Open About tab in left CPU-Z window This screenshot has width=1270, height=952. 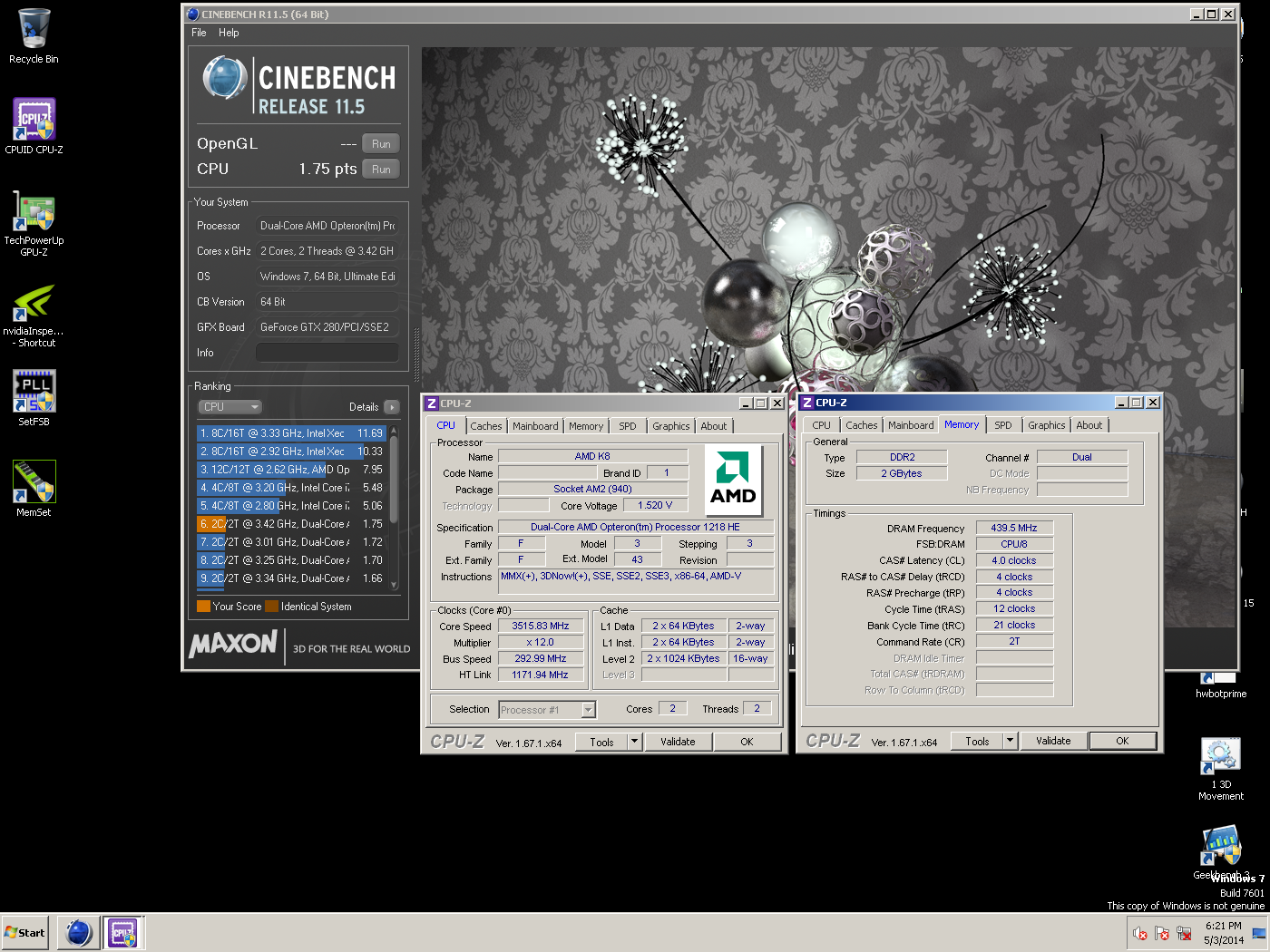point(714,426)
